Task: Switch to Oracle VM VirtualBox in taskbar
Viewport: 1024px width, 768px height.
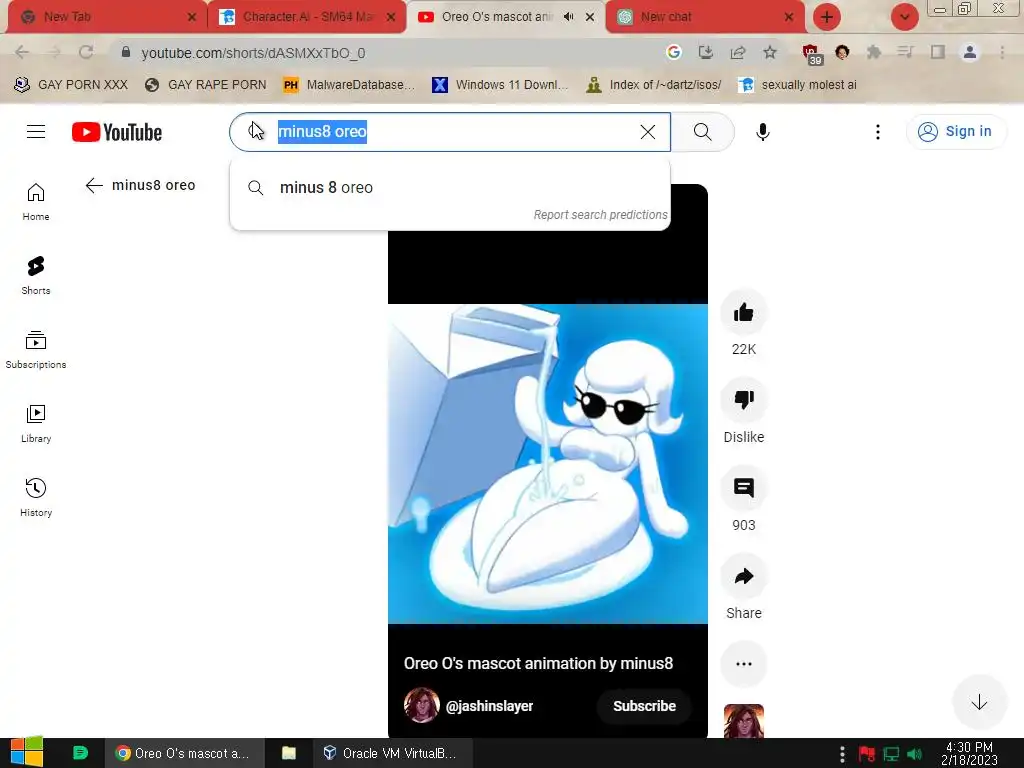Action: tap(392, 753)
